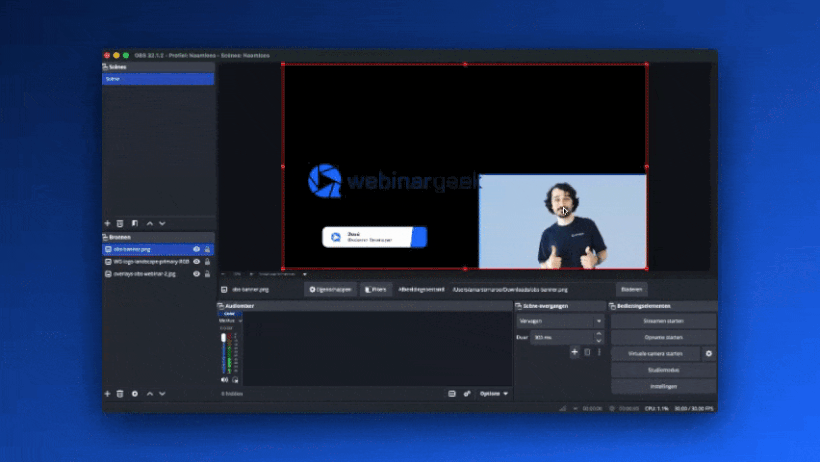Viewport: 820px width, 462px height.
Task: Click the webcam picture in preview
Action: click(x=563, y=222)
